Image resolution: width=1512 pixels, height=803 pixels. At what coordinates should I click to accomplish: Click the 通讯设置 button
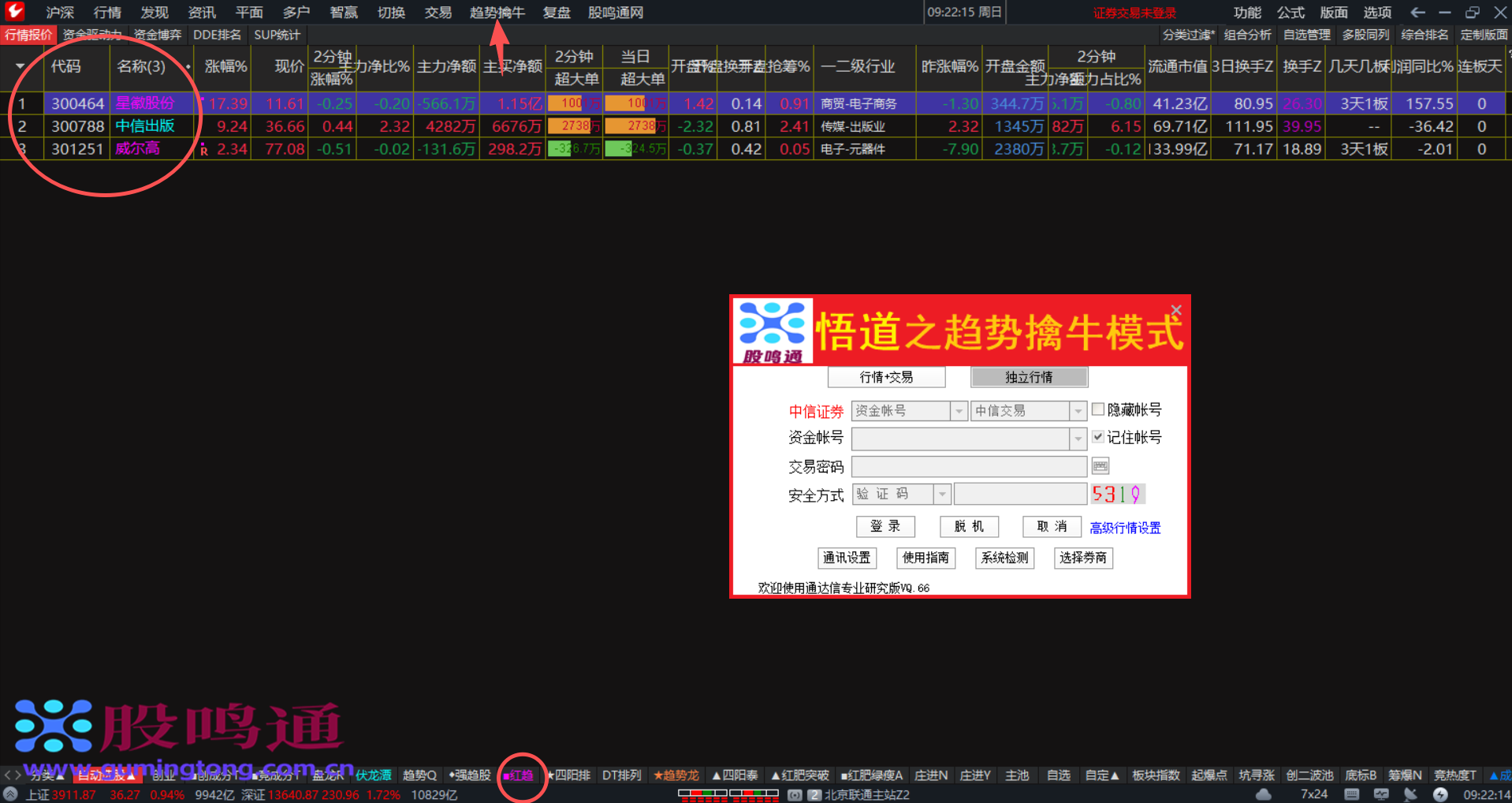(847, 558)
